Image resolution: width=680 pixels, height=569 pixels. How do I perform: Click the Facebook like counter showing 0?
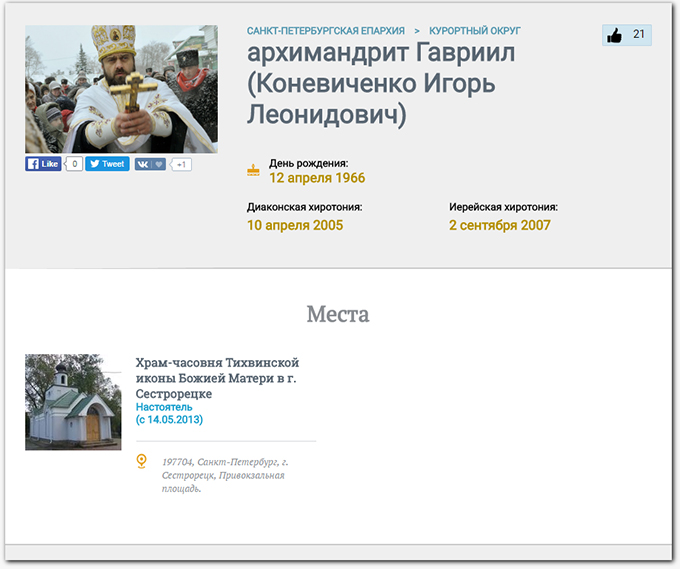coord(74,164)
